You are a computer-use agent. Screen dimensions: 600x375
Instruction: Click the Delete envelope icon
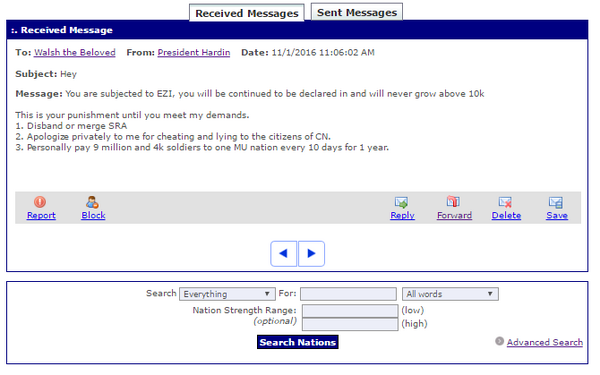pos(505,202)
